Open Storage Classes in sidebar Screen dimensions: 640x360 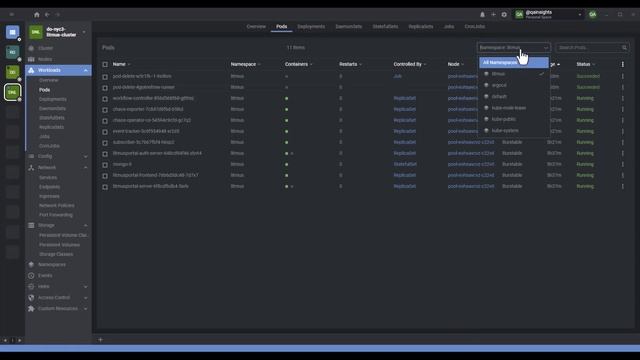pos(56,254)
